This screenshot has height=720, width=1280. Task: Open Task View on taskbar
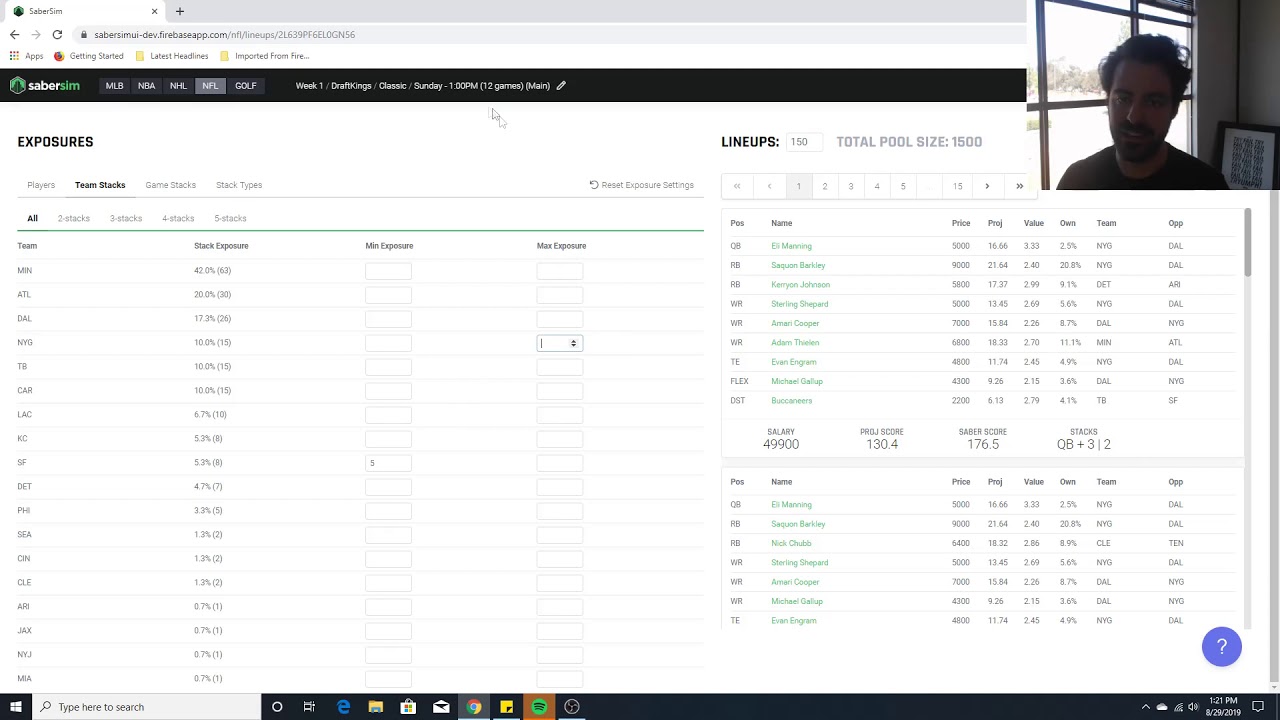coord(309,707)
